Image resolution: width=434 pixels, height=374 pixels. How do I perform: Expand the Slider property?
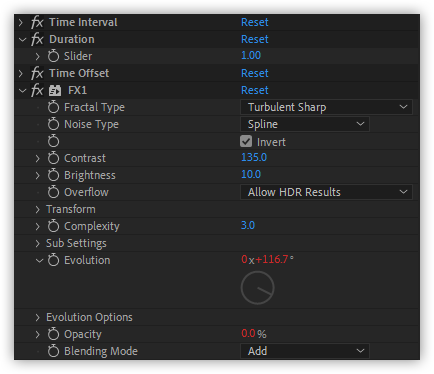[x=38, y=56]
